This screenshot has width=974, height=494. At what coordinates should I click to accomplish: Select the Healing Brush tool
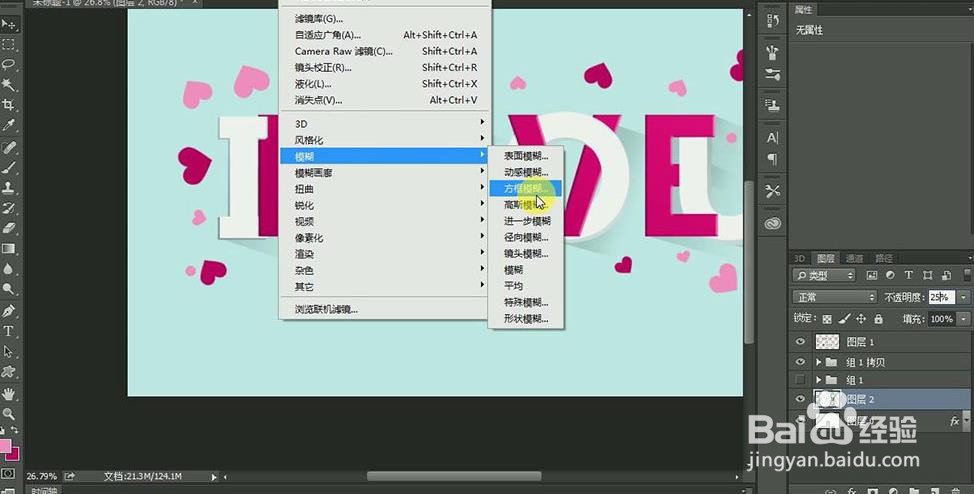9,148
